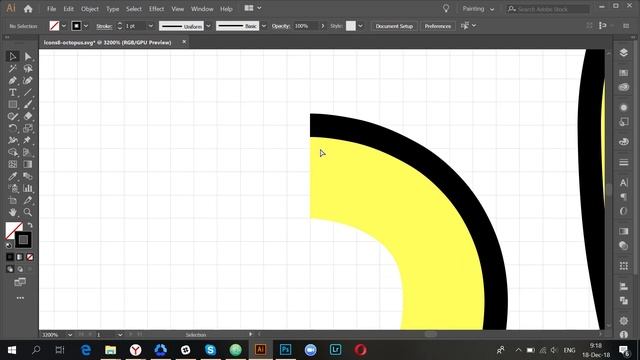Open the Basic brush definition dropdown
This screenshot has width=640, height=360.
pyautogui.click(x=264, y=26)
